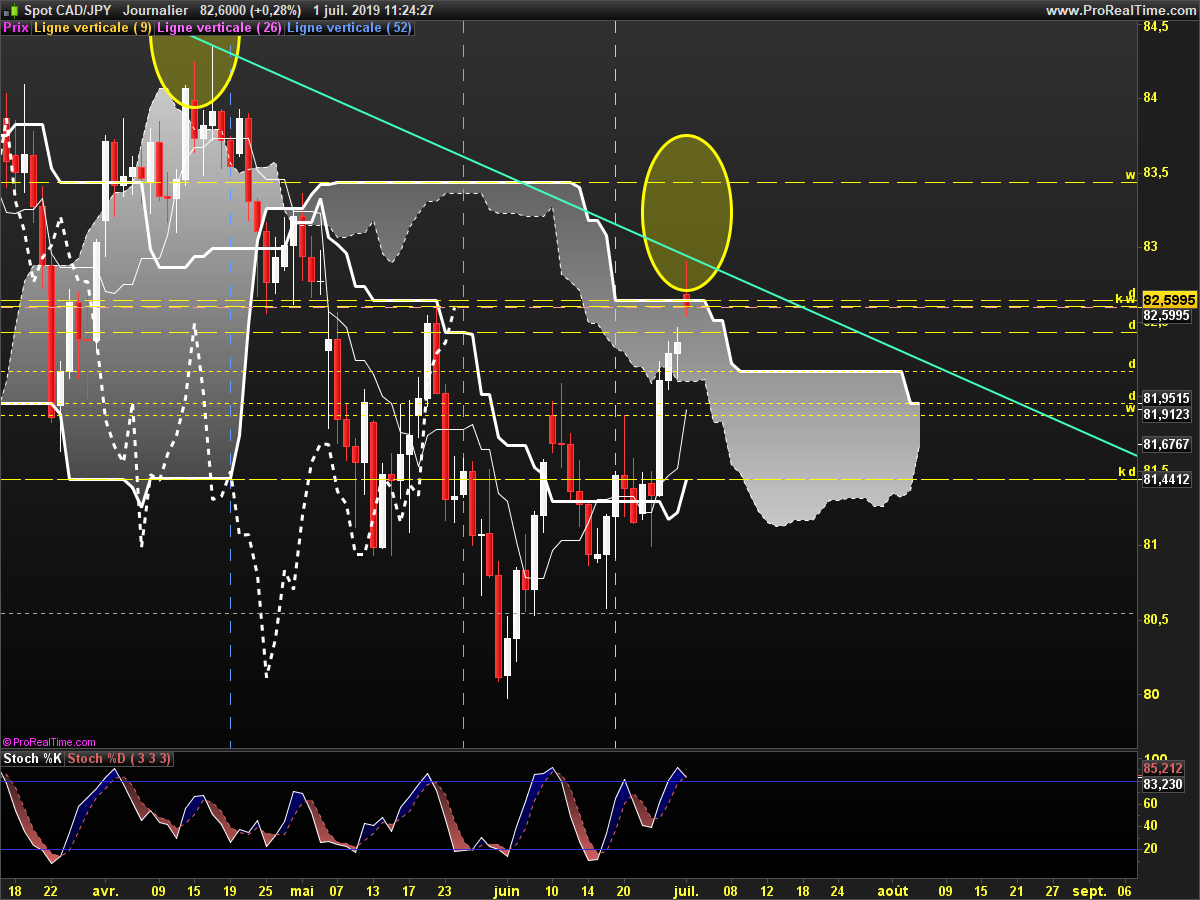
Task: Click the 40 level on stochastic axis
Action: coord(1150,826)
